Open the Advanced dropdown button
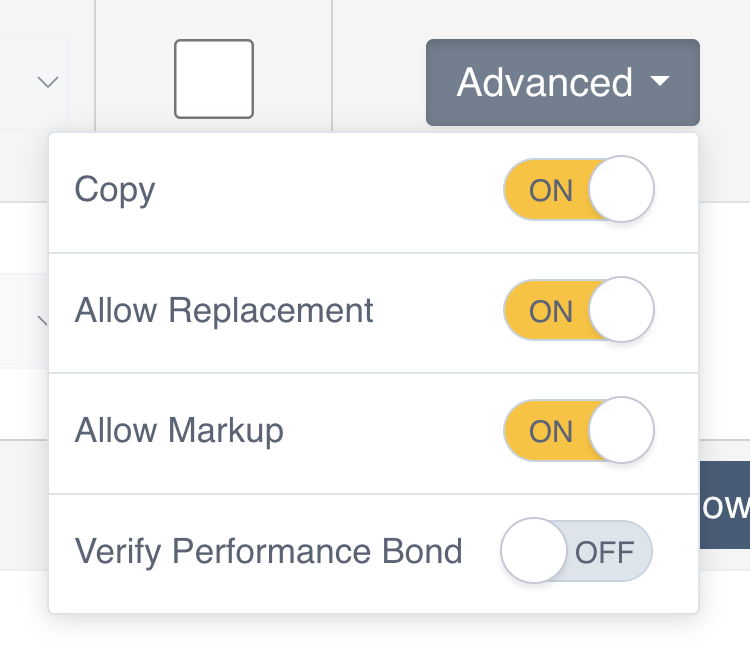The width and height of the screenshot is (750, 668). [562, 82]
